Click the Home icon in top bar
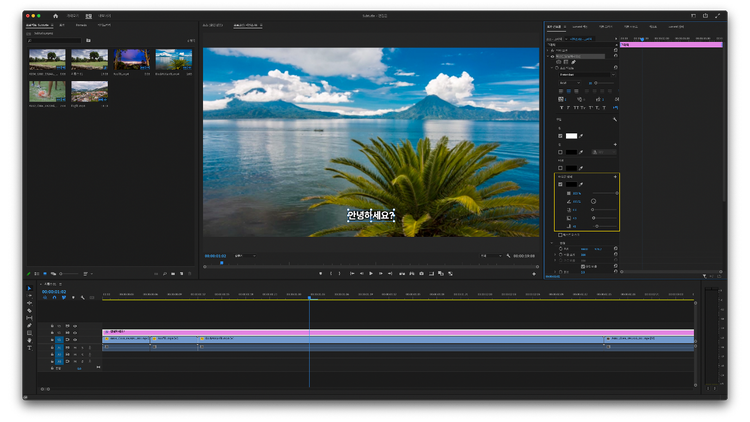750x422 pixels. [x=56, y=16]
